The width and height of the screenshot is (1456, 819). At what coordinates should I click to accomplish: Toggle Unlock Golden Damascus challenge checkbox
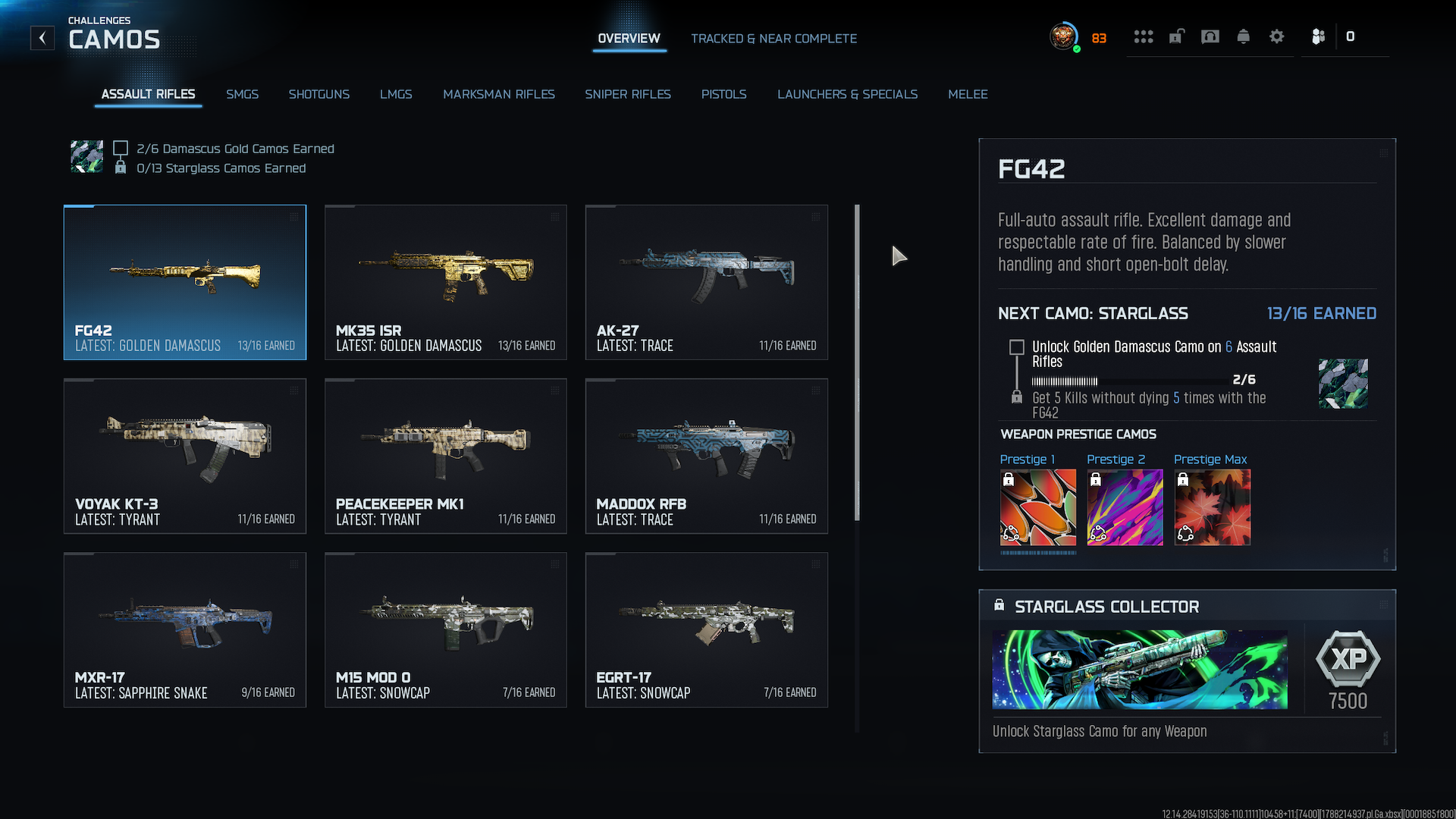point(1017,347)
